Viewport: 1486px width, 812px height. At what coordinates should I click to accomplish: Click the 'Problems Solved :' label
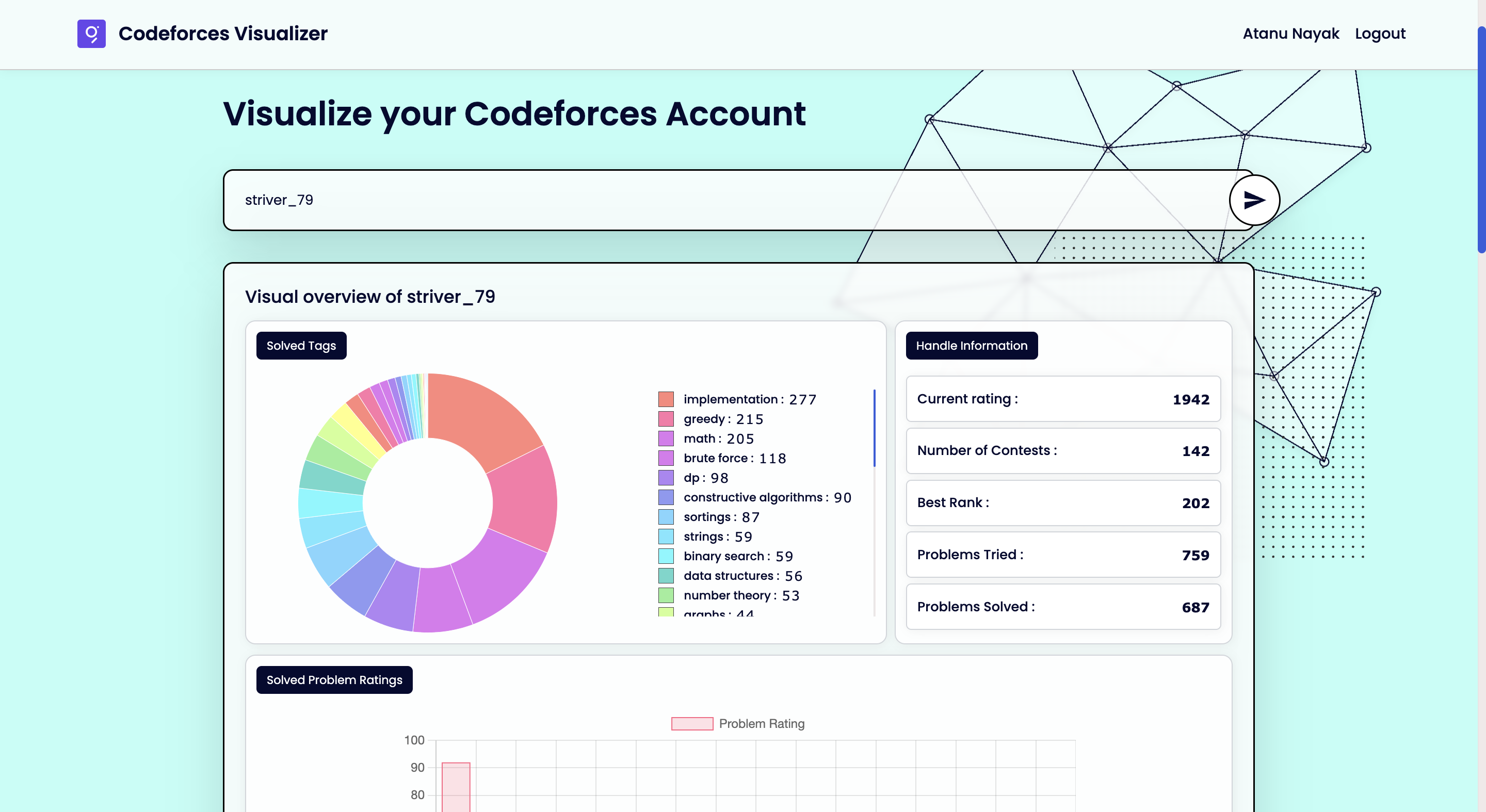click(976, 606)
